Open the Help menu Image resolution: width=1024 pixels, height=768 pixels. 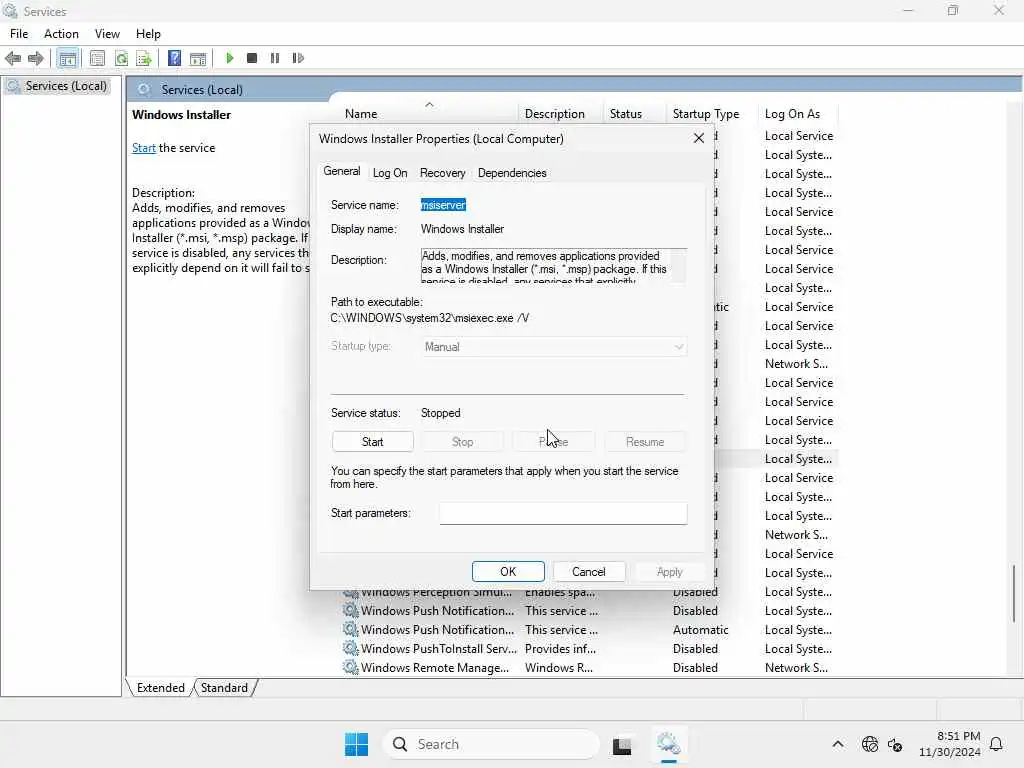[148, 34]
